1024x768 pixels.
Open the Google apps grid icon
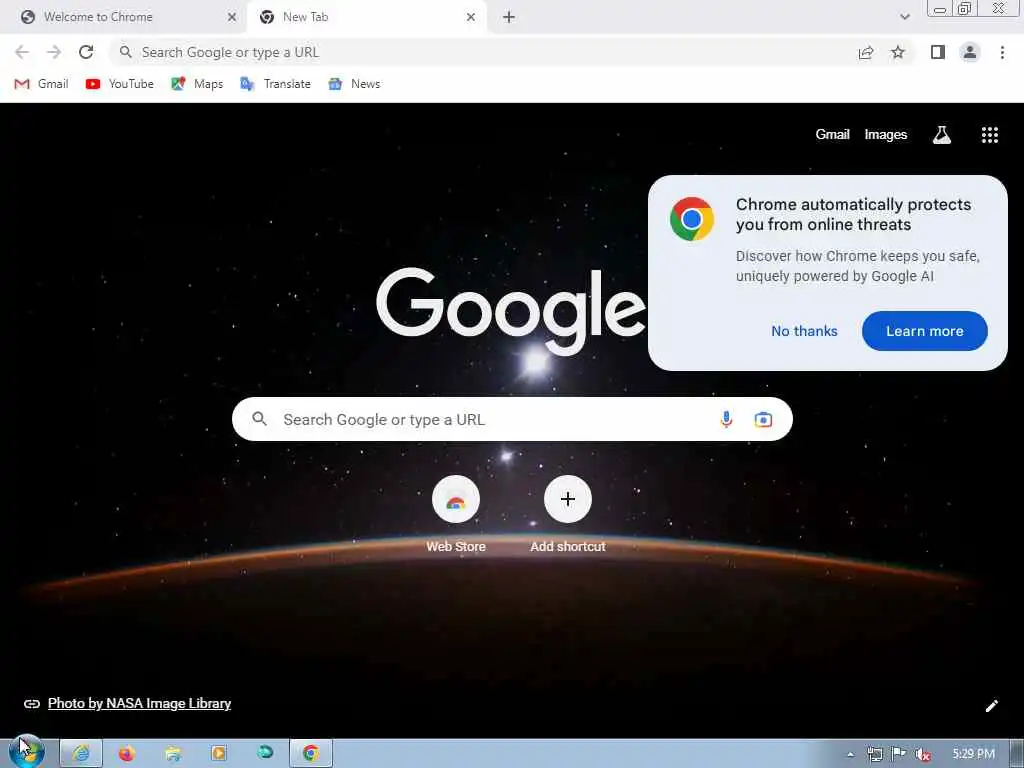click(989, 135)
